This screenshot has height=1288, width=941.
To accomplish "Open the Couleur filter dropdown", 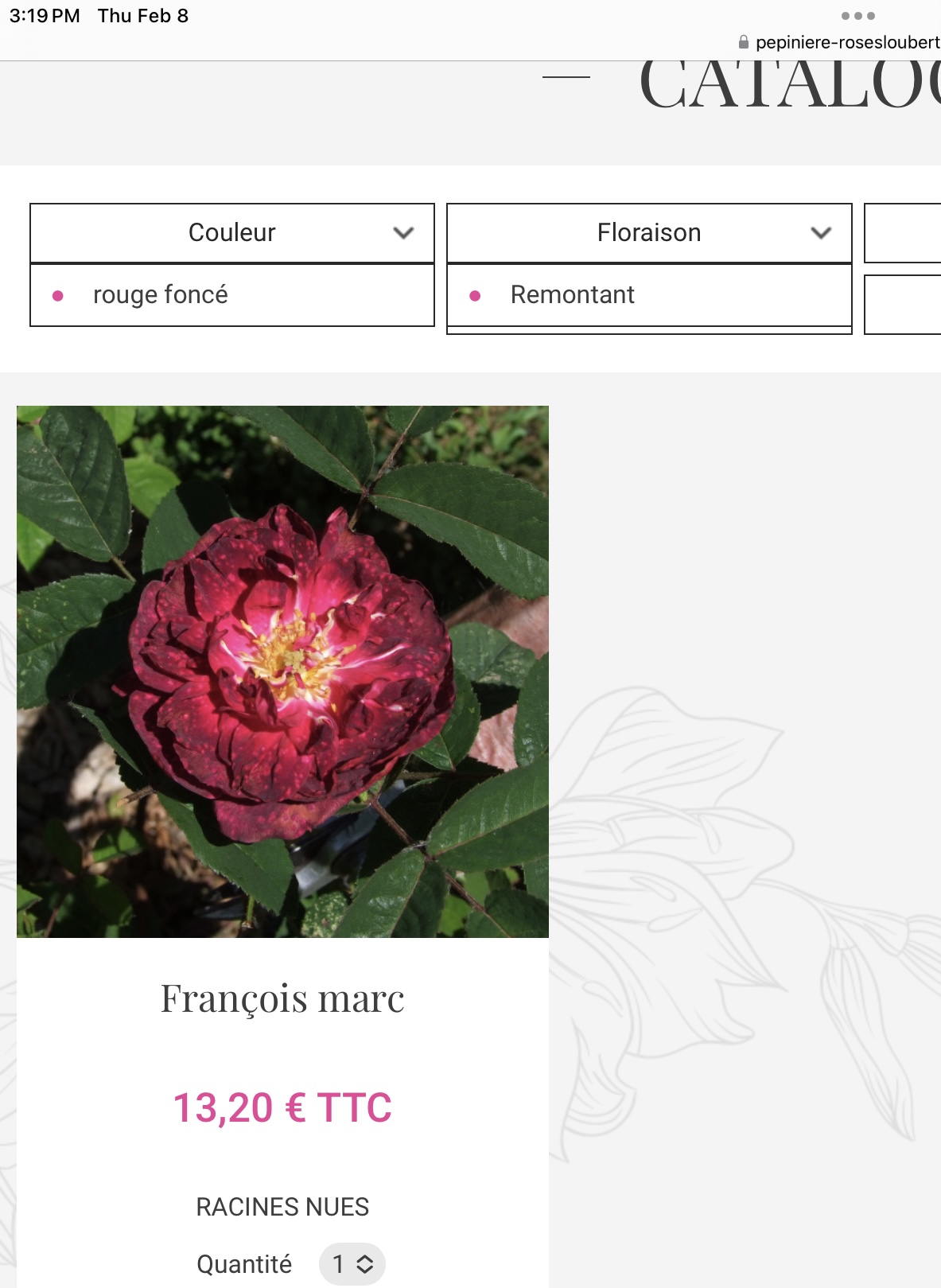I will [x=232, y=233].
